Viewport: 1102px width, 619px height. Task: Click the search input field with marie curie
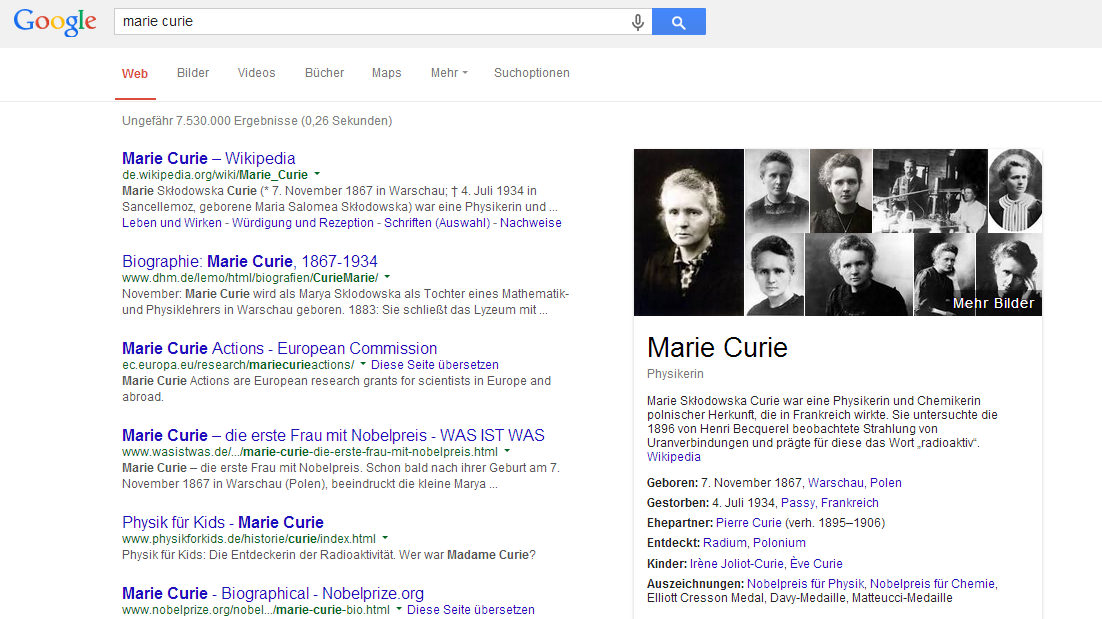pos(372,22)
